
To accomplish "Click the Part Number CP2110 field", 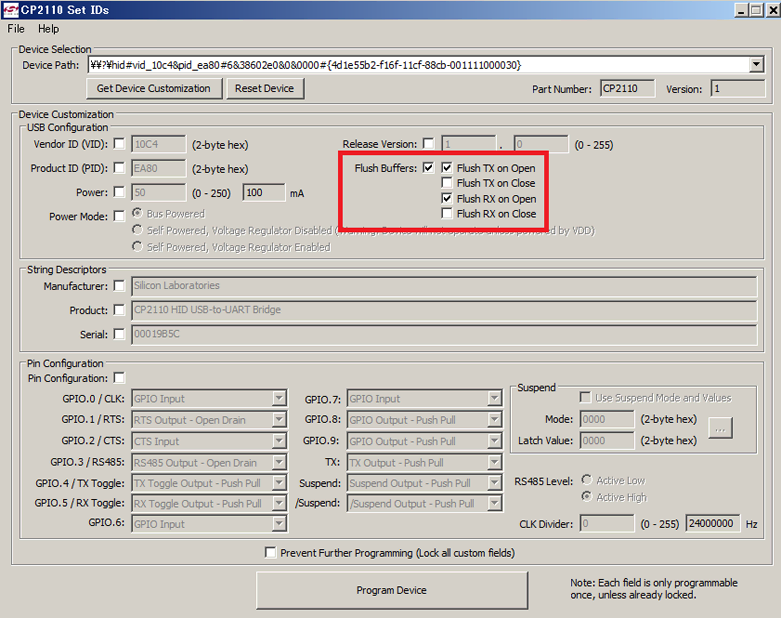I will click(x=627, y=89).
